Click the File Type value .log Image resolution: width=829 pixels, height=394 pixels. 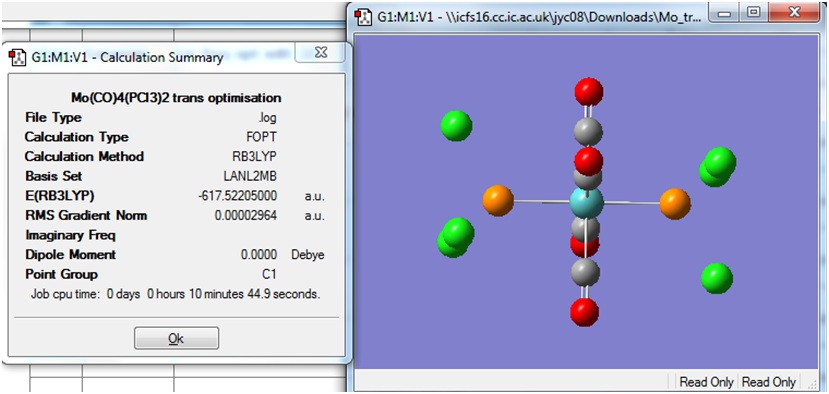[268, 117]
